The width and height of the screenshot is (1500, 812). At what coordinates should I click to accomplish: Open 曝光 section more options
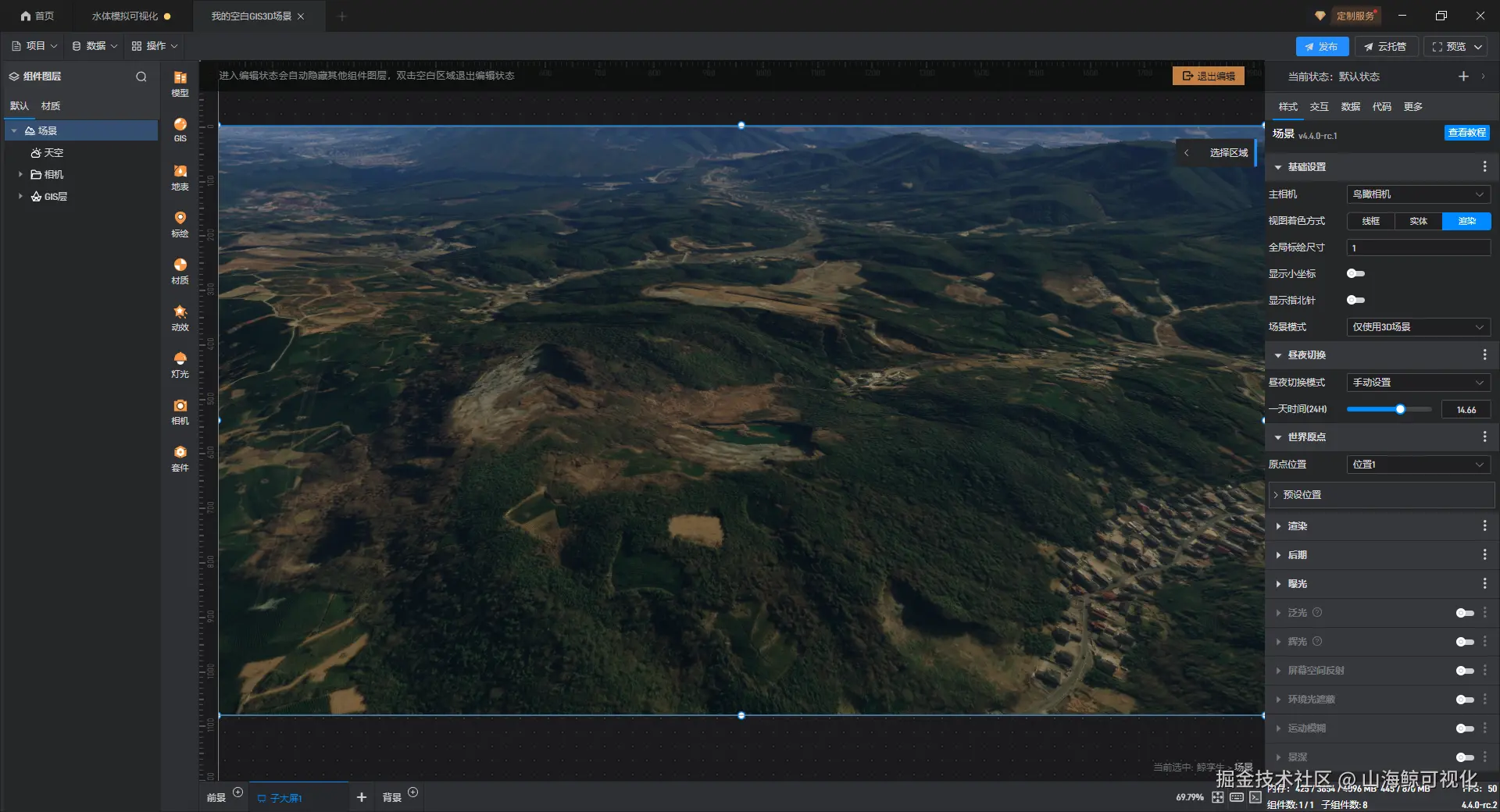[x=1484, y=583]
